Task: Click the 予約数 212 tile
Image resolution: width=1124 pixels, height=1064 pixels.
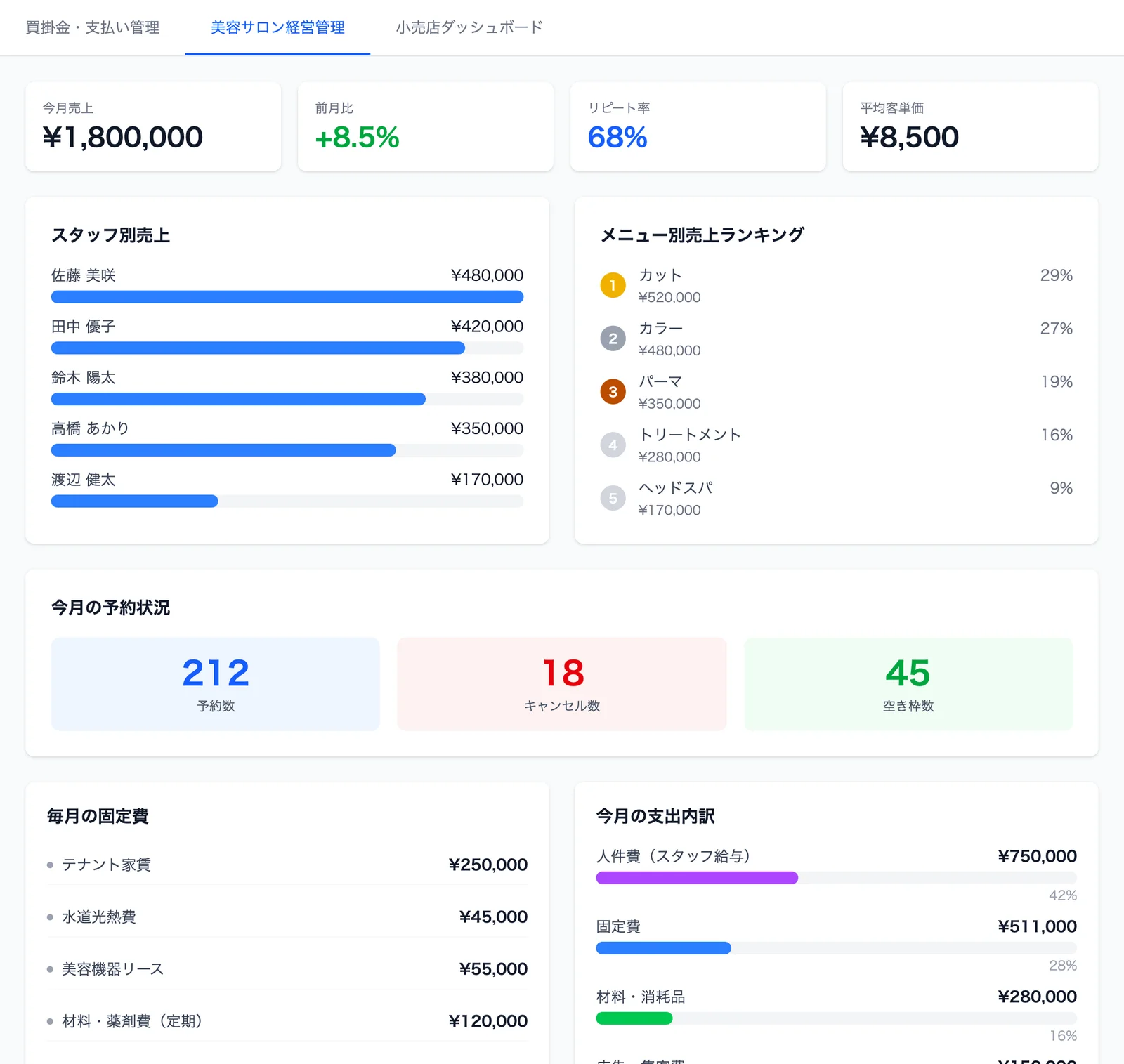Action: [216, 684]
